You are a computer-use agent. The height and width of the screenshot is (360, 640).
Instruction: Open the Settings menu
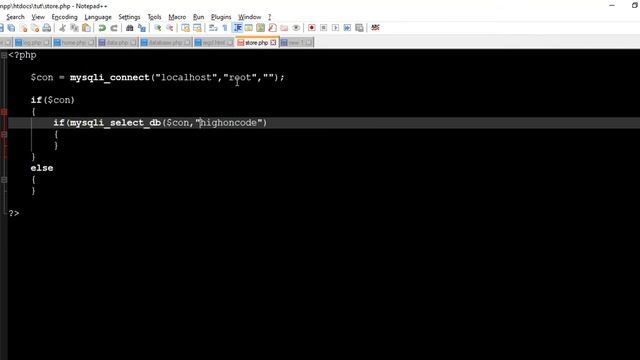129,17
